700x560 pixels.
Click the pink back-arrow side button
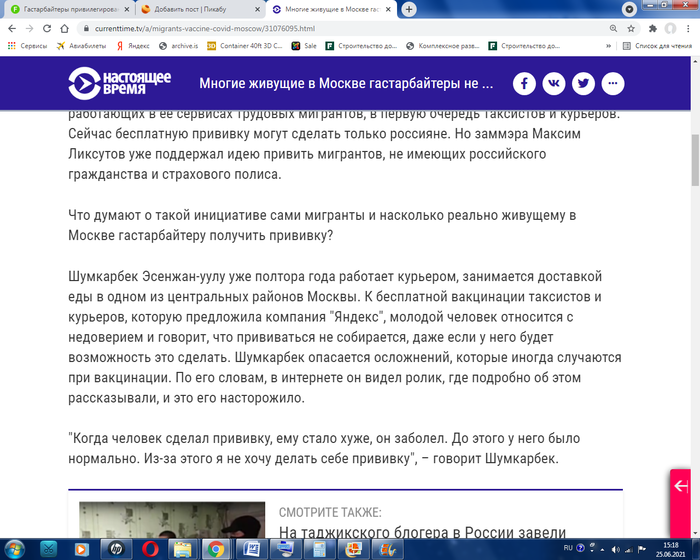click(680, 503)
